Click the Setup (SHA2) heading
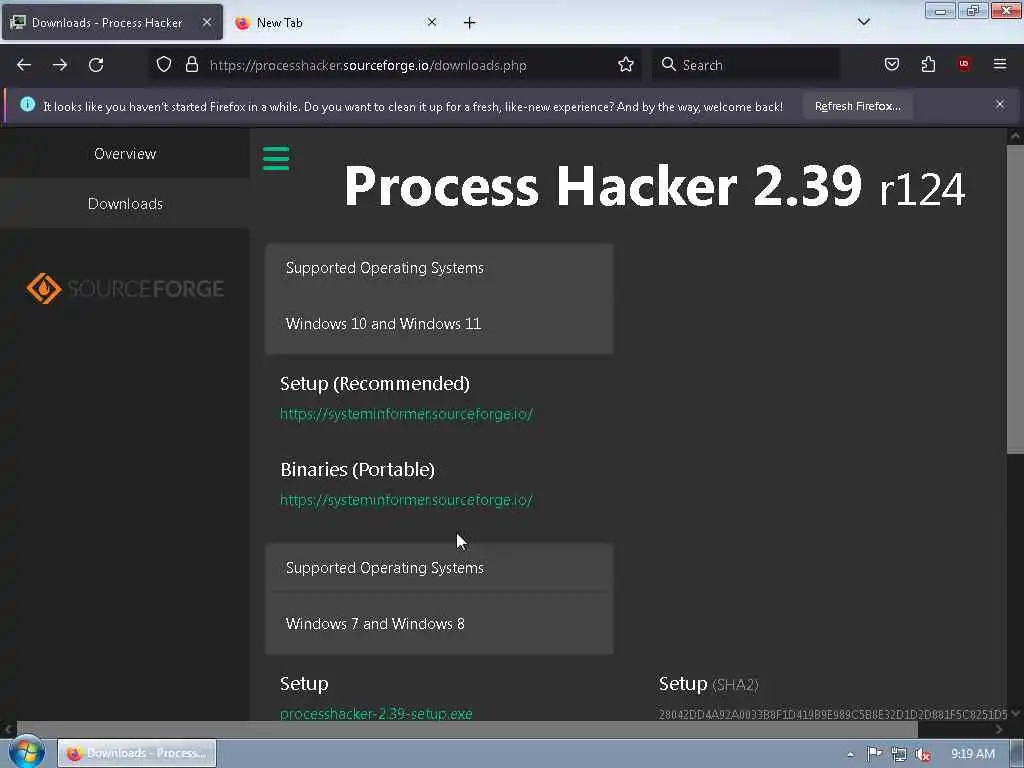 709,684
